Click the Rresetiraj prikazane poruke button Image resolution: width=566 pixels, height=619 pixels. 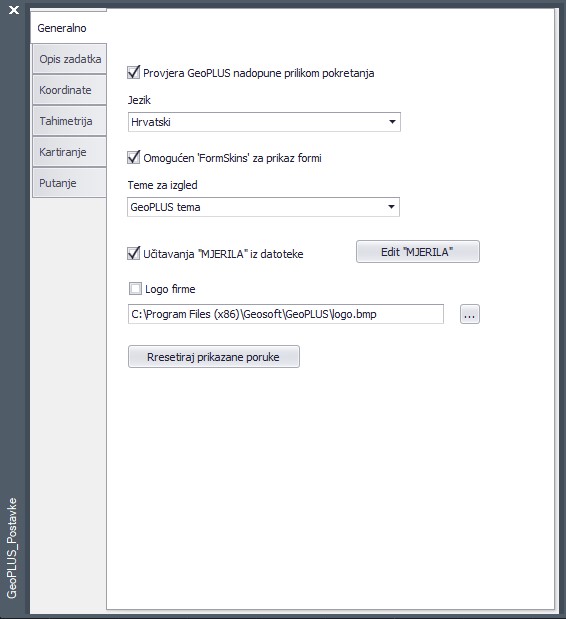[x=214, y=356]
